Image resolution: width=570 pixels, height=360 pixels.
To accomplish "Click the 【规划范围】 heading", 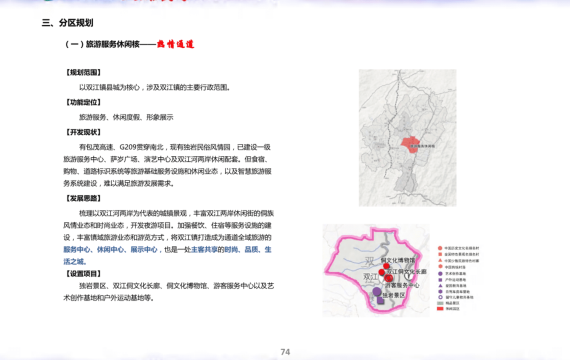I will 83,72.
